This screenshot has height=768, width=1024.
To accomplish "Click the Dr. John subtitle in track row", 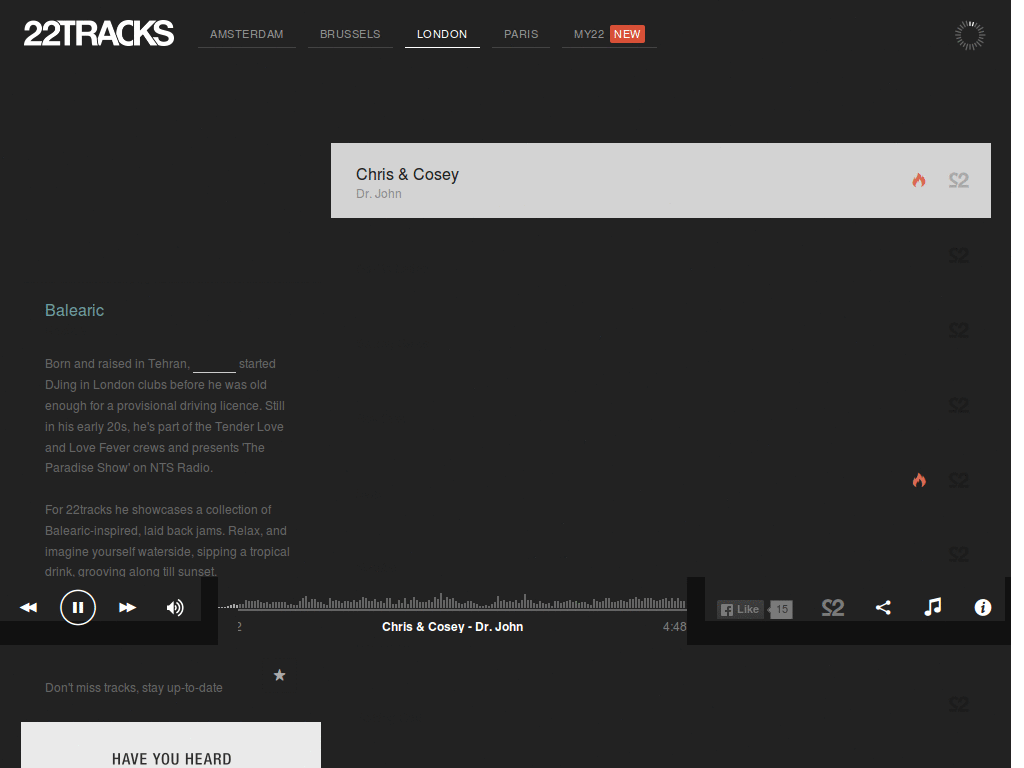I will pos(379,194).
